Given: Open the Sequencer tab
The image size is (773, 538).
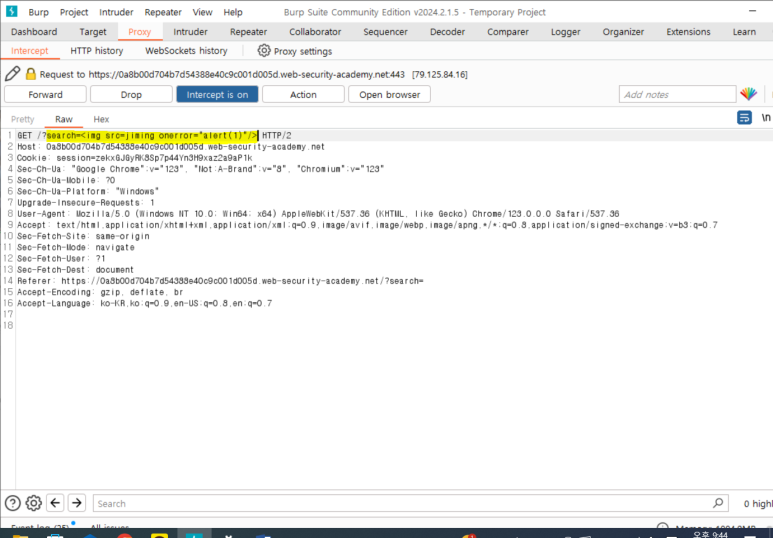Looking at the screenshot, I should click(x=386, y=32).
